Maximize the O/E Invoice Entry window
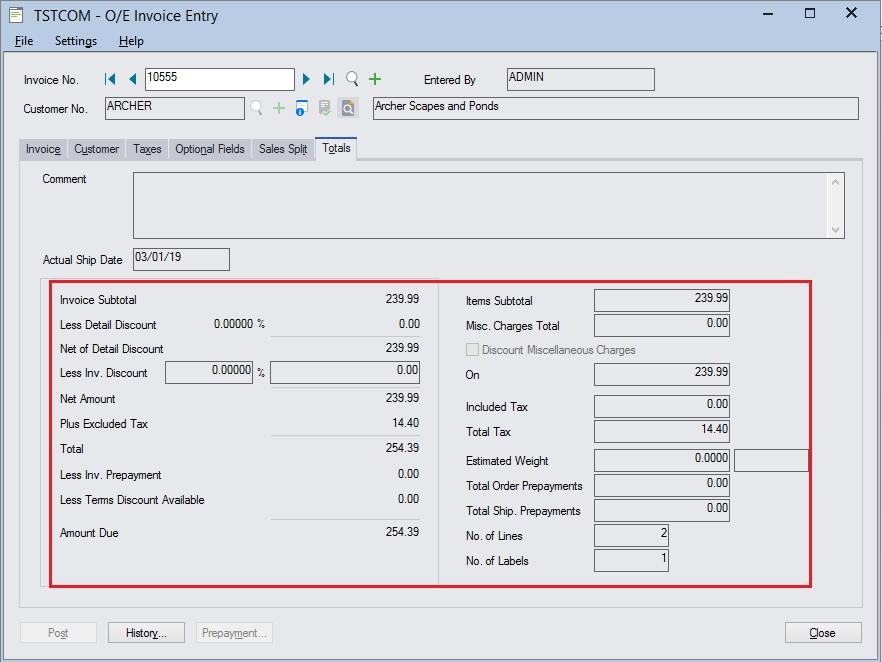The height and width of the screenshot is (662, 882). tap(810, 13)
